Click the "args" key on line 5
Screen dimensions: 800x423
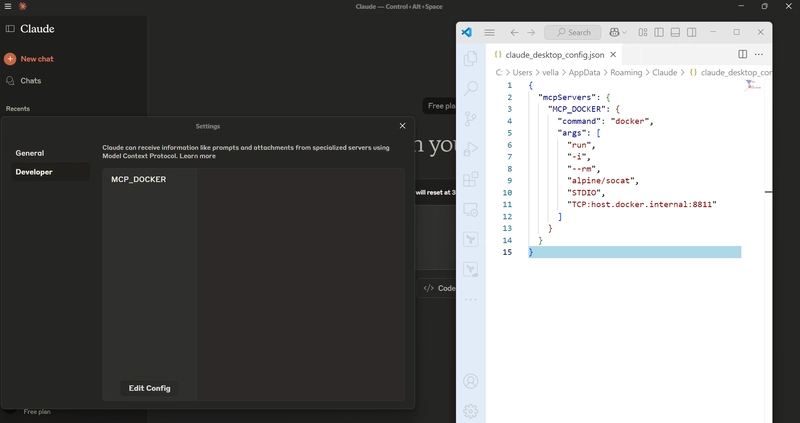(x=571, y=133)
